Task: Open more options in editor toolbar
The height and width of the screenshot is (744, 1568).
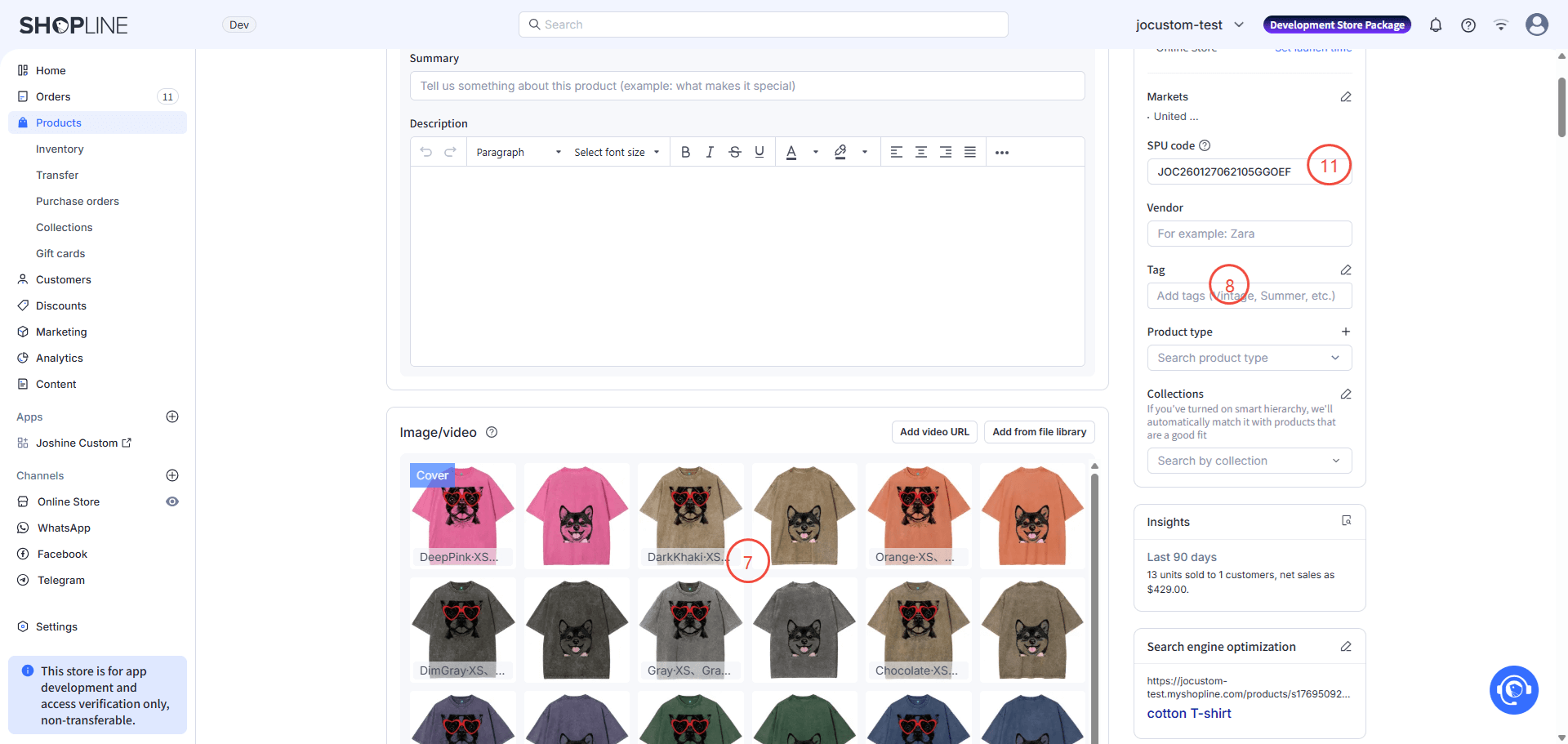Action: 1001,153
